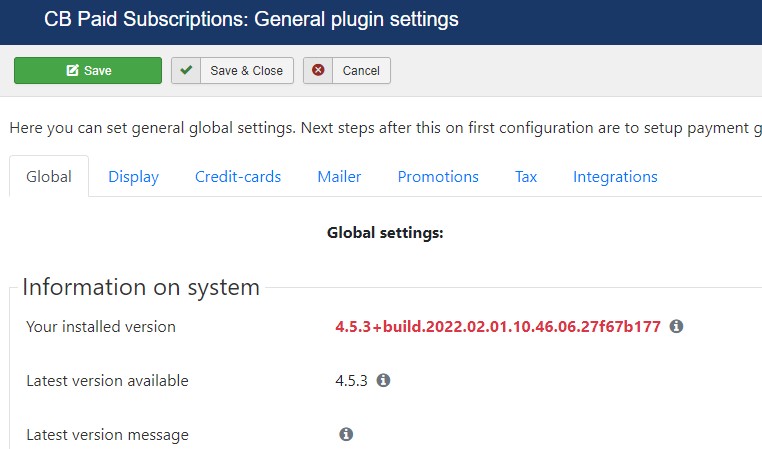Click the red X icon beside Cancel

point(318,70)
